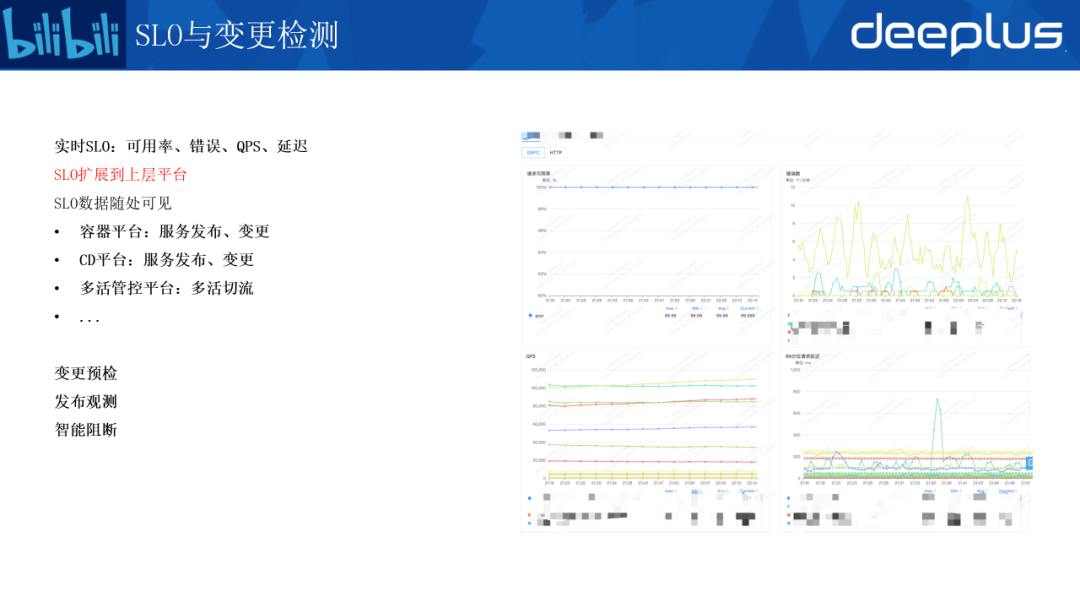Click the red 'SLO扩展到上层平台' text
Viewport: 1080px width, 608px height.
tap(120, 175)
